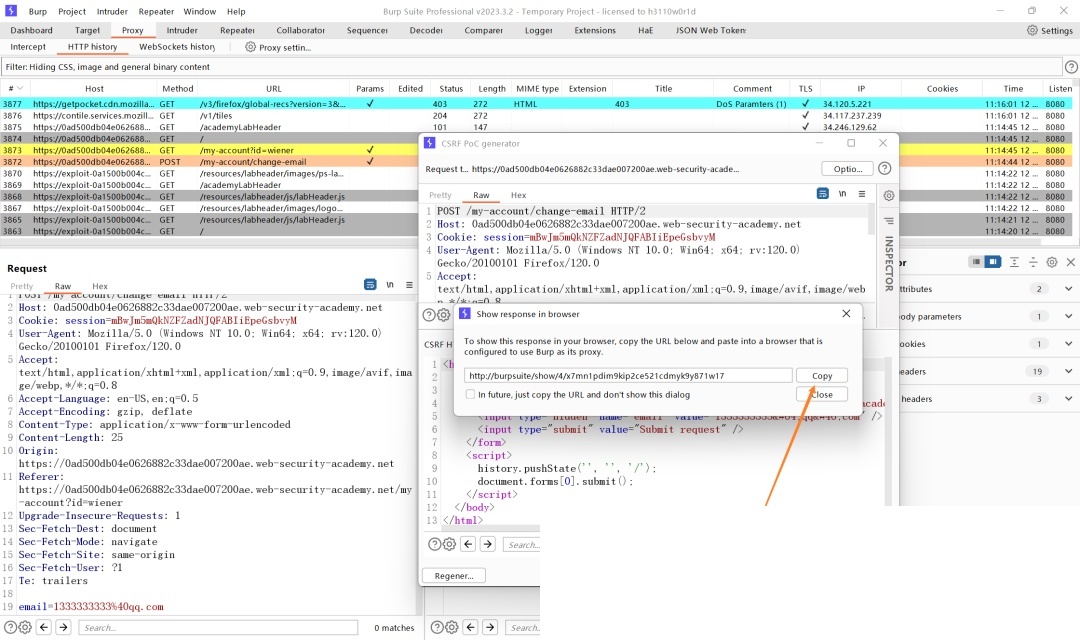
Task: Open the Decoder tab
Action: coord(426,30)
